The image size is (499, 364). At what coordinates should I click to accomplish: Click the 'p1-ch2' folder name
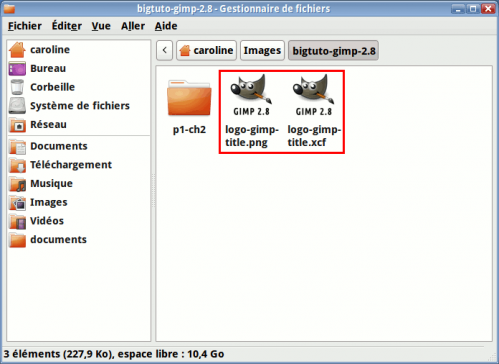(189, 130)
